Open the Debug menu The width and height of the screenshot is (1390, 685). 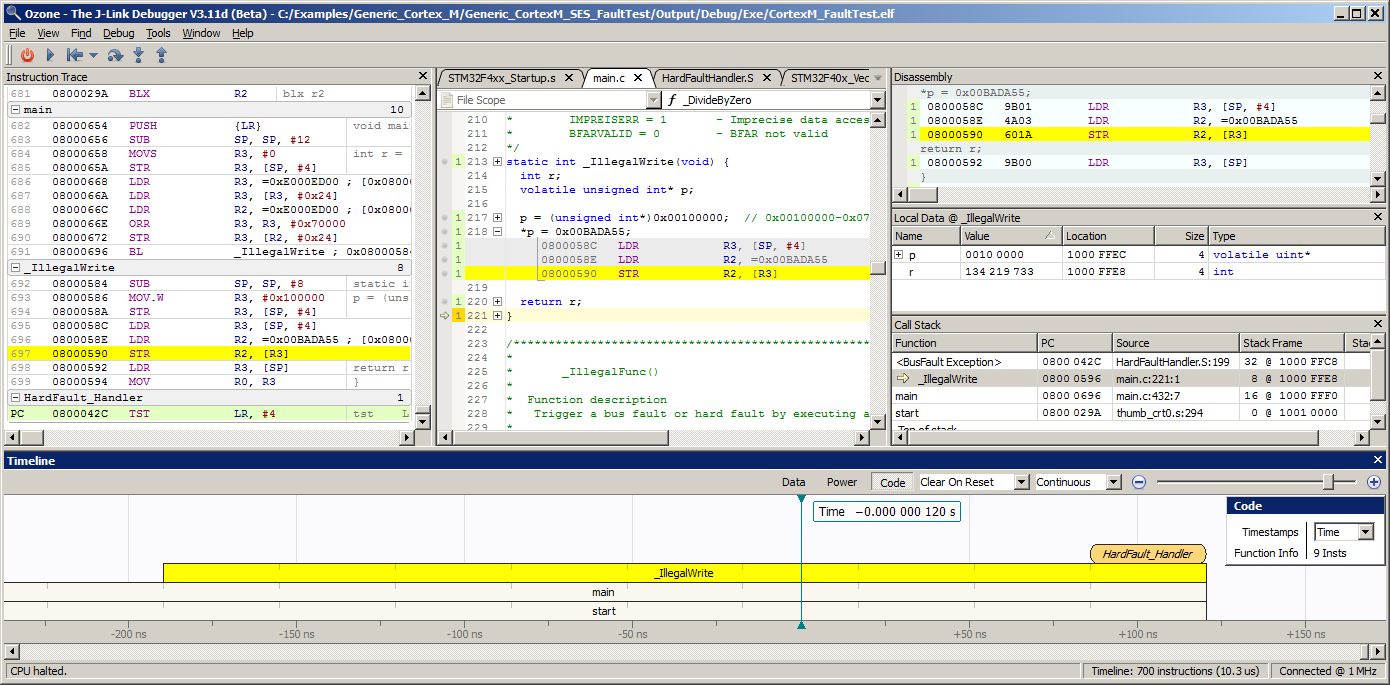(x=118, y=32)
